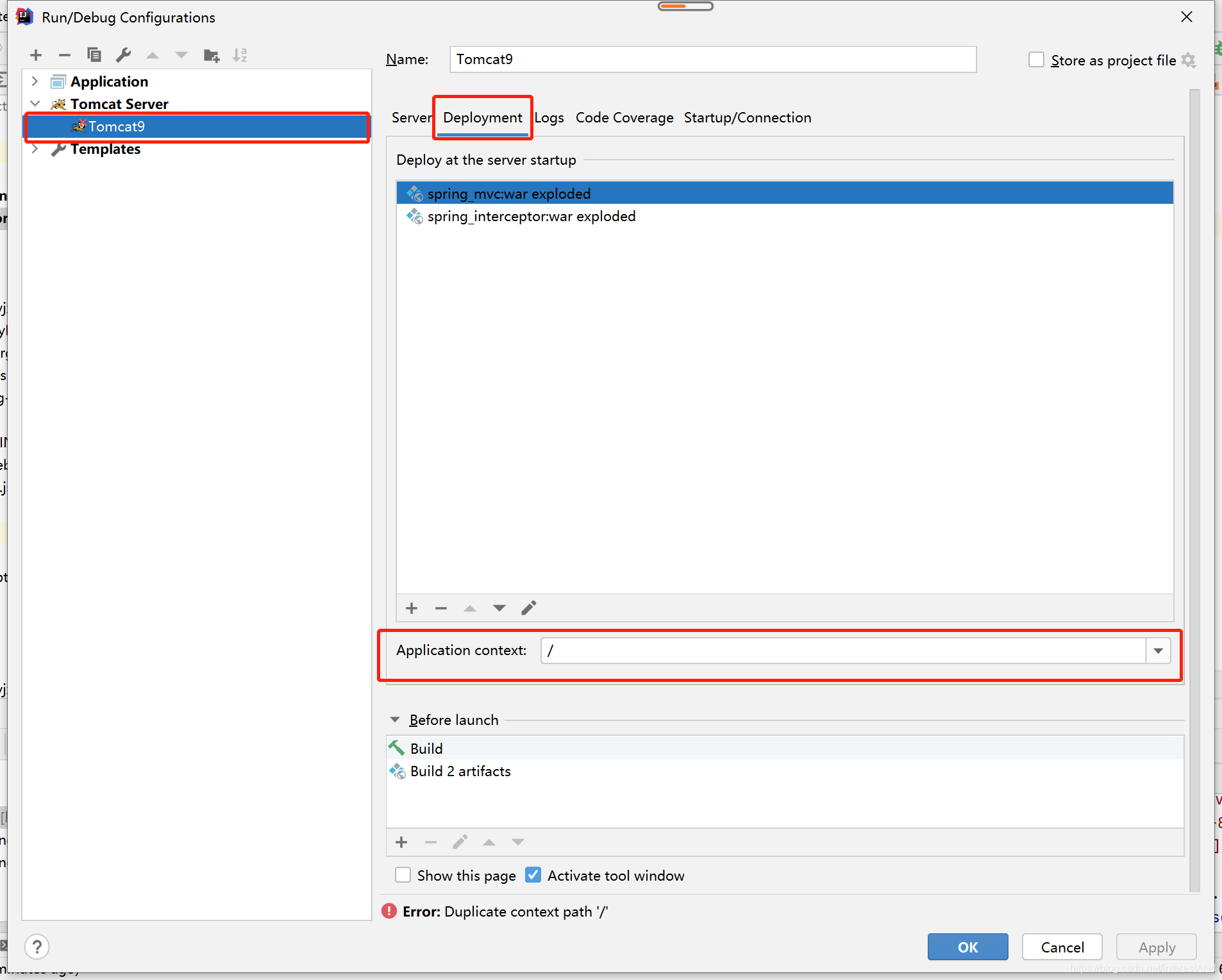Create new configuration folder
The height and width of the screenshot is (980, 1222).
pyautogui.click(x=211, y=56)
